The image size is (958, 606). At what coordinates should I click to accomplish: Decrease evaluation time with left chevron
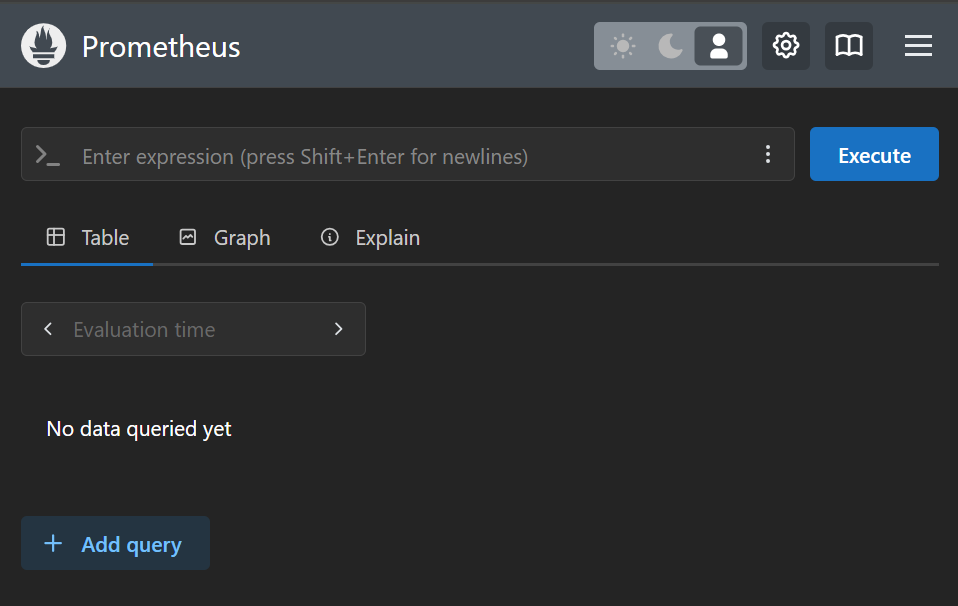(48, 329)
